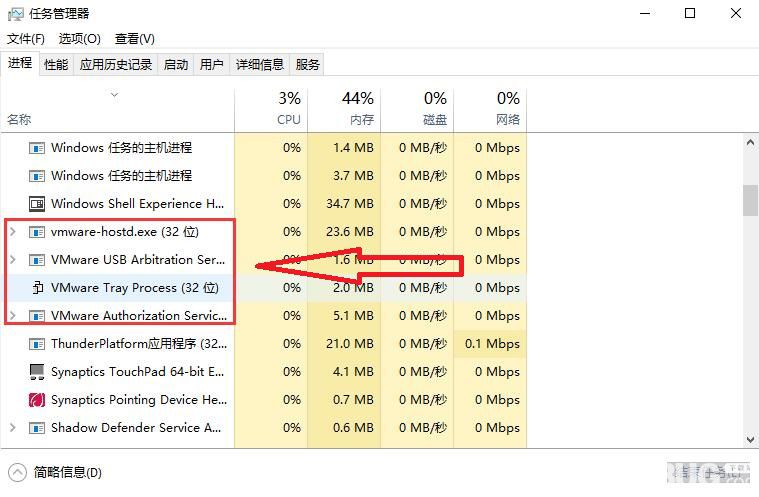Select the Windows Shell Experience H... row

point(263,204)
